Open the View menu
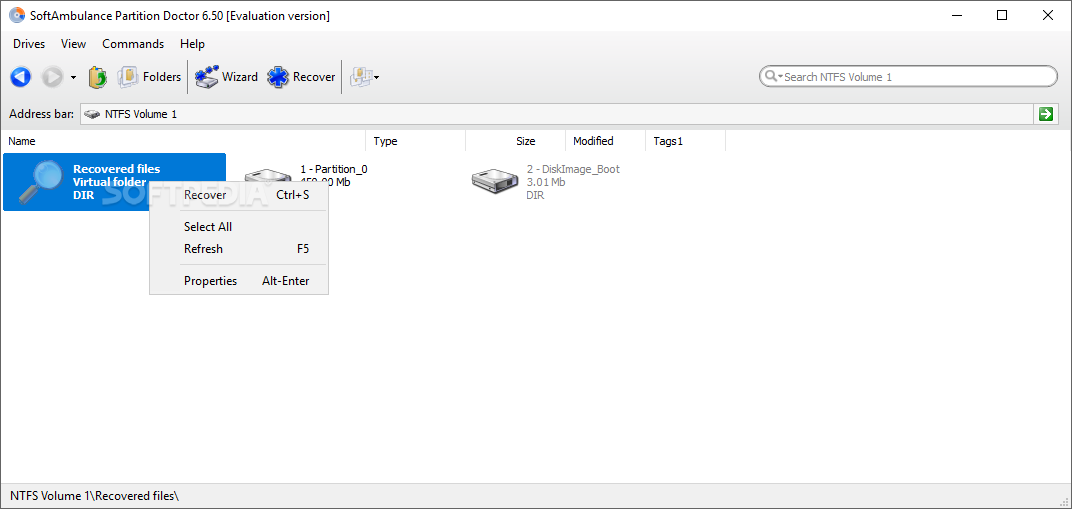Image resolution: width=1072 pixels, height=509 pixels. (73, 44)
